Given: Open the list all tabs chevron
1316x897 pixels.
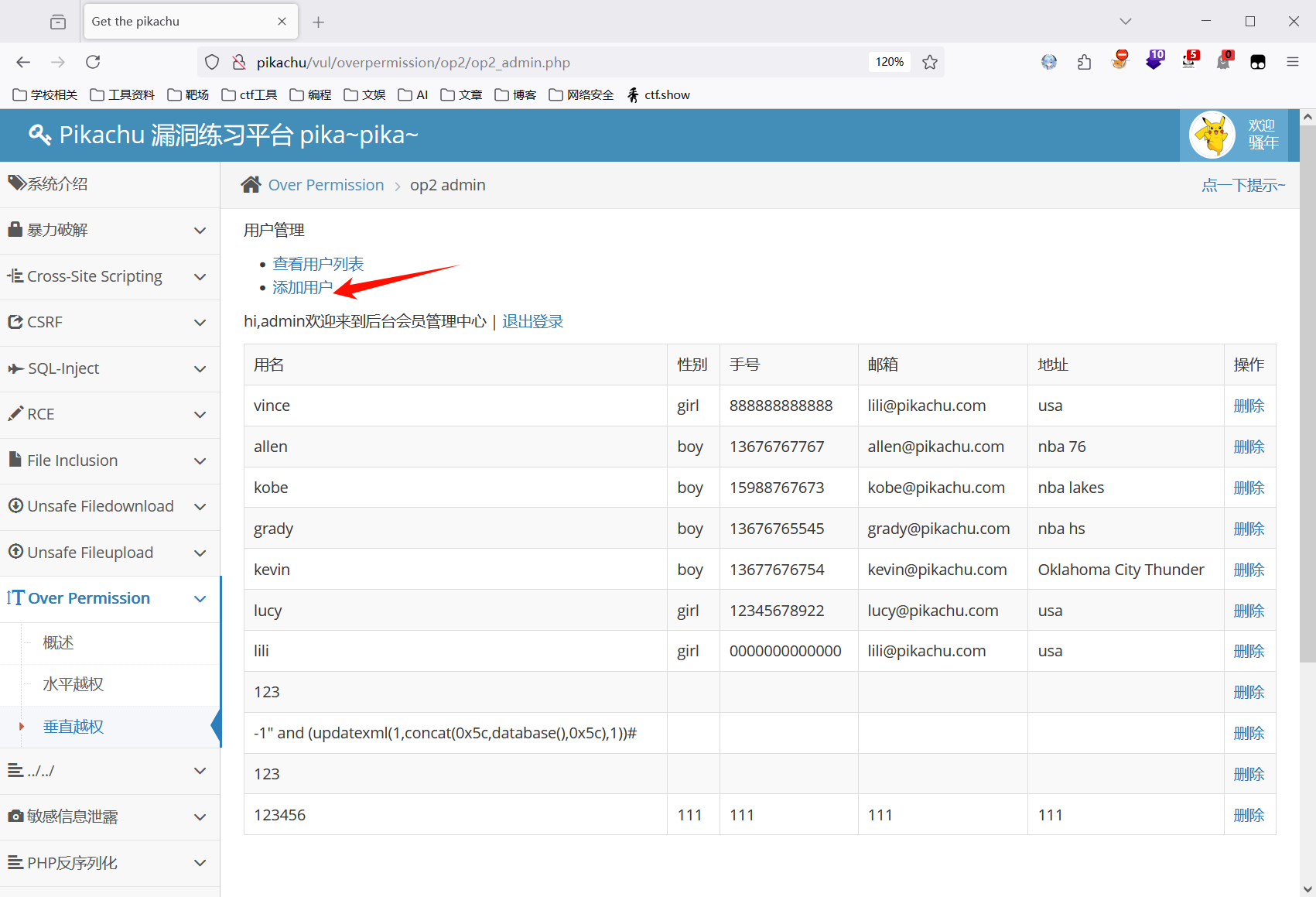Looking at the screenshot, I should 1126,22.
